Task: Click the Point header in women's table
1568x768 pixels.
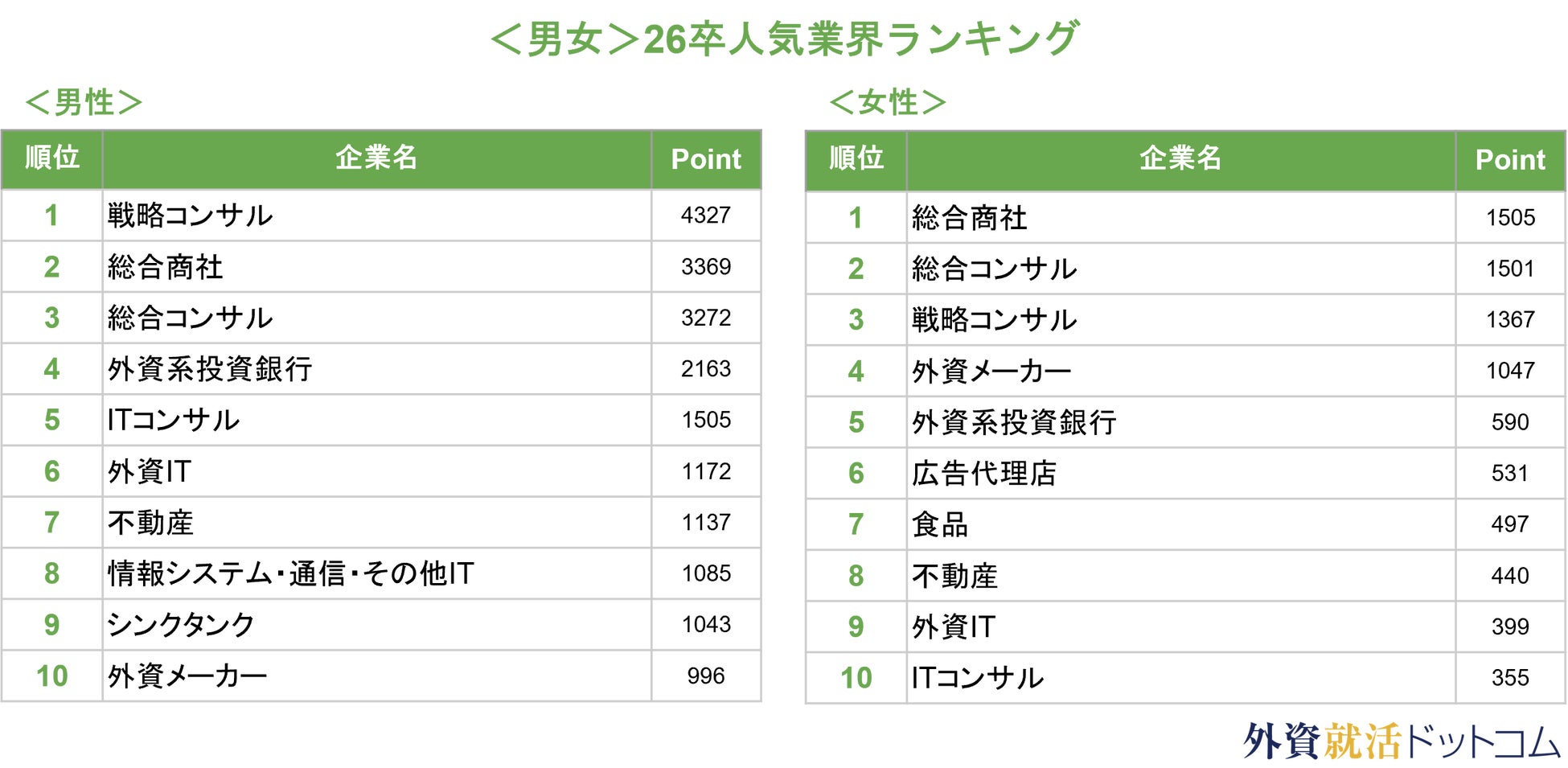Action: [1509, 160]
